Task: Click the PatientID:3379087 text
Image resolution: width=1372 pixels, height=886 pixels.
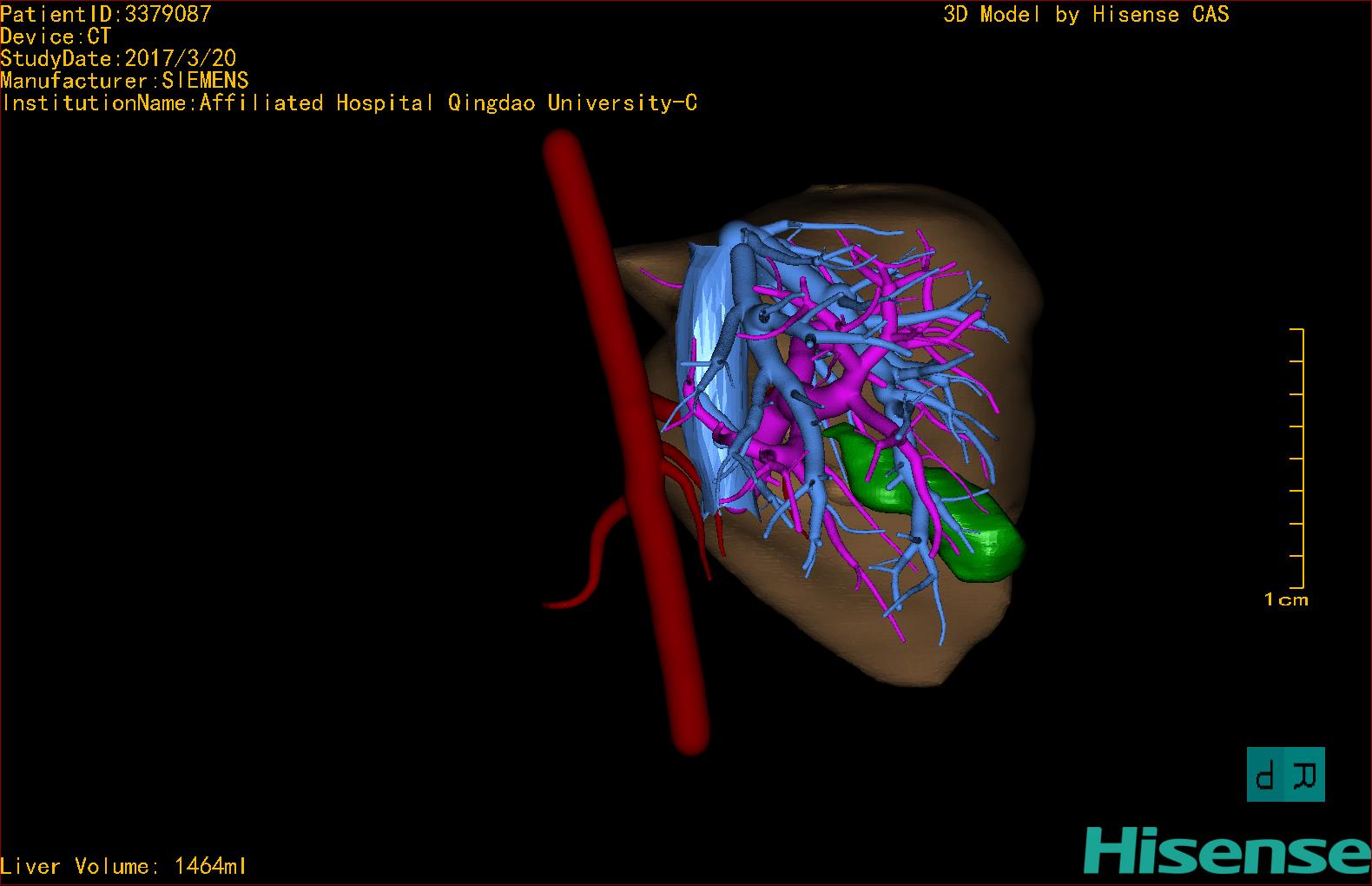Action: click(106, 14)
